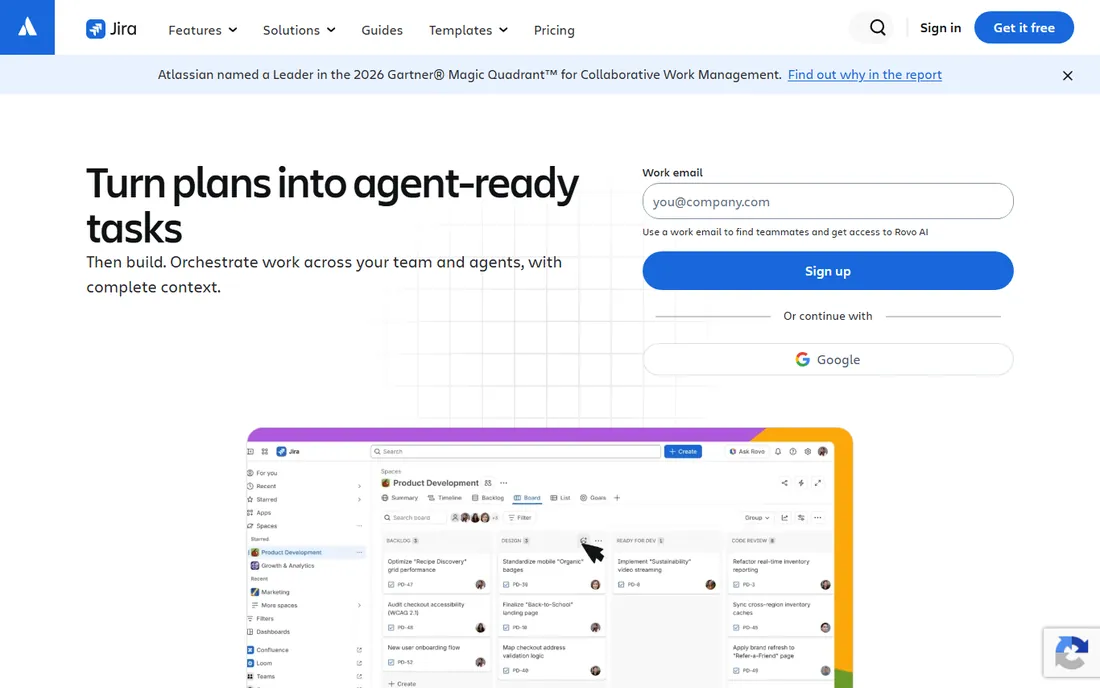
Task: Click the fullscreen expand icon
Action: click(818, 483)
